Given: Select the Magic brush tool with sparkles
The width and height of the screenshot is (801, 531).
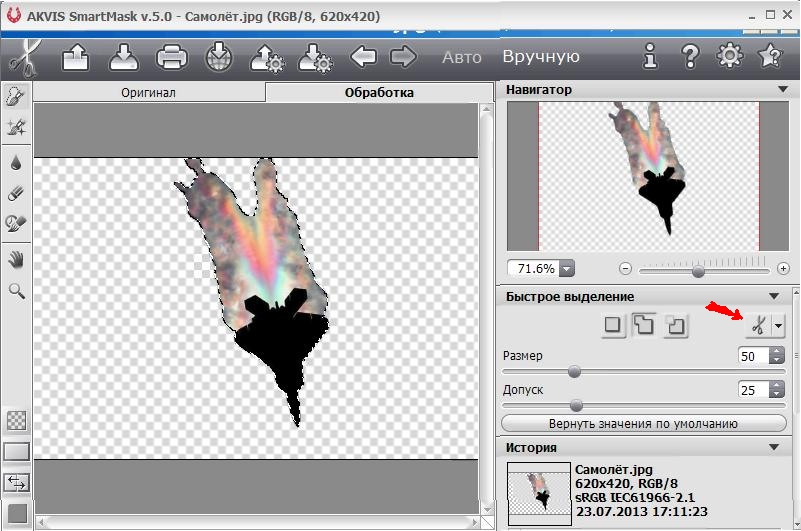Looking at the screenshot, I should (x=16, y=127).
